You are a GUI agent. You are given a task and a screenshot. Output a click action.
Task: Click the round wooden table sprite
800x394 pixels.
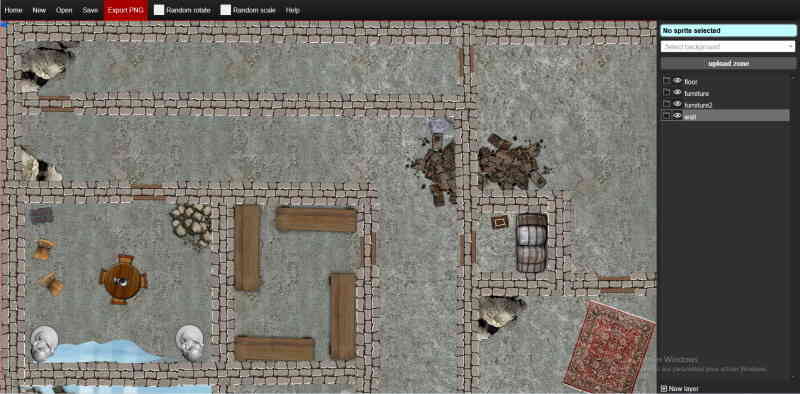pyautogui.click(x=123, y=280)
